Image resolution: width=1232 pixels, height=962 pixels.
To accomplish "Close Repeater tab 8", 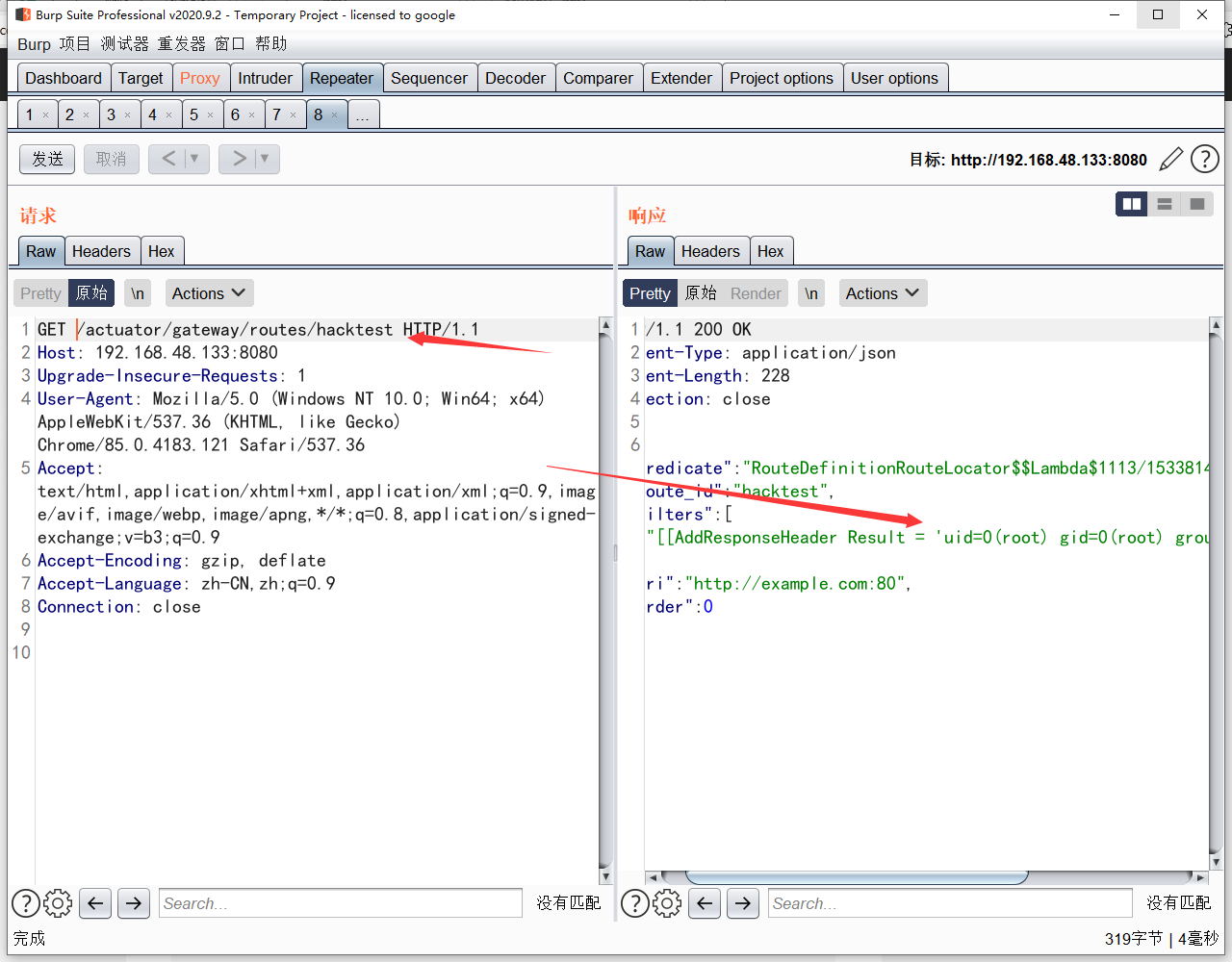I will pyautogui.click(x=335, y=115).
